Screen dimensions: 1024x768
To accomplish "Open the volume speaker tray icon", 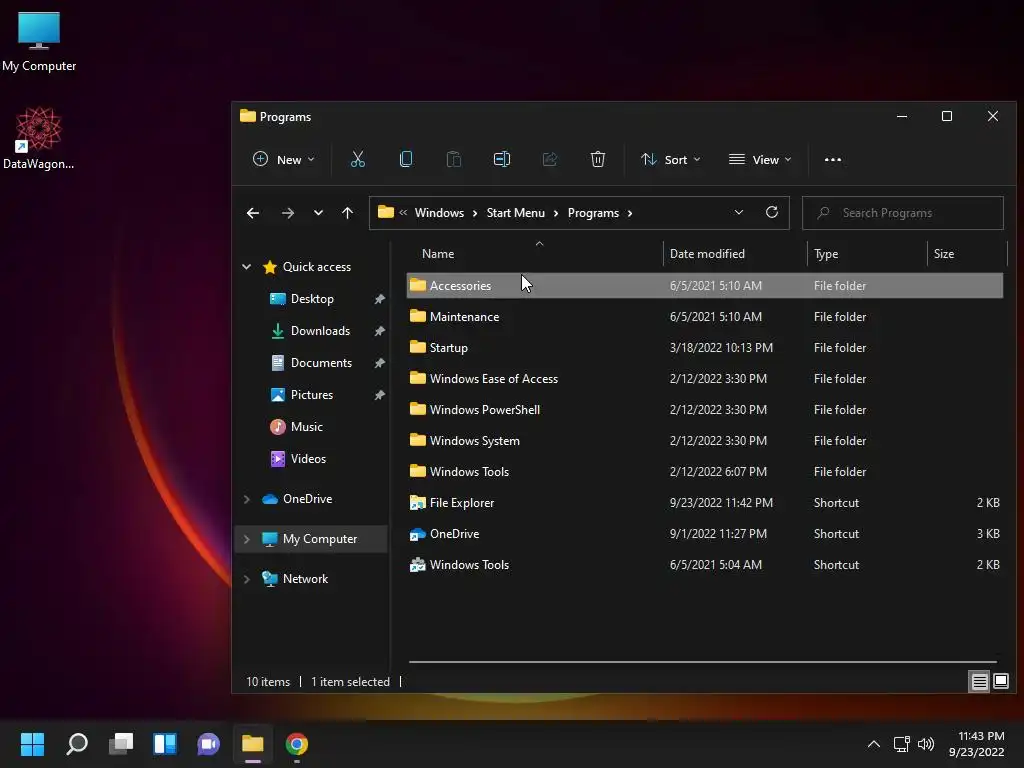I will [x=925, y=744].
